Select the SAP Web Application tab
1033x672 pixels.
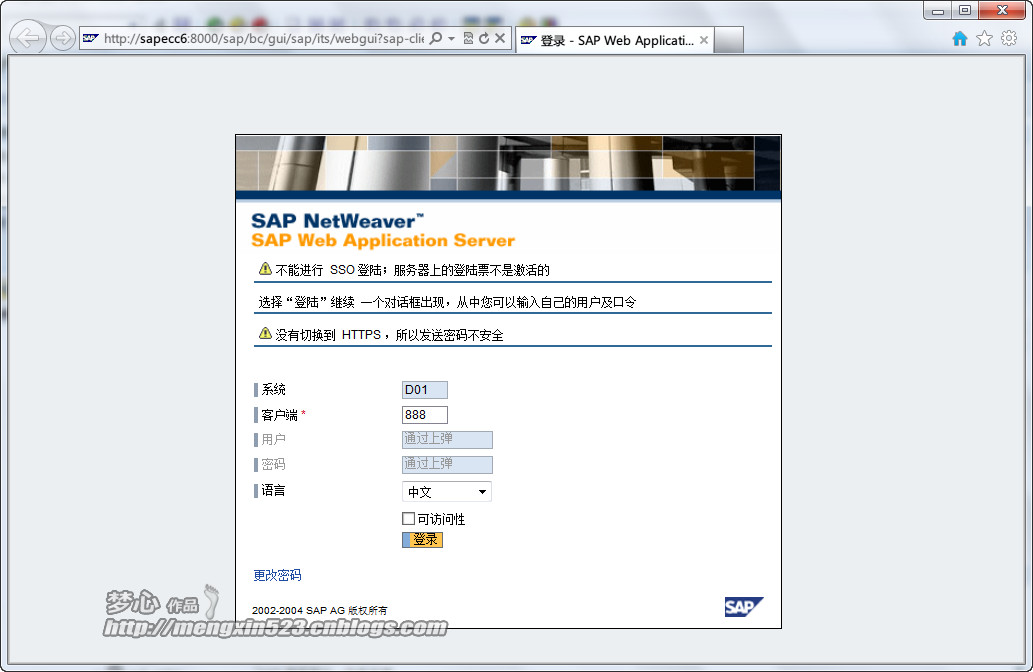pos(616,40)
